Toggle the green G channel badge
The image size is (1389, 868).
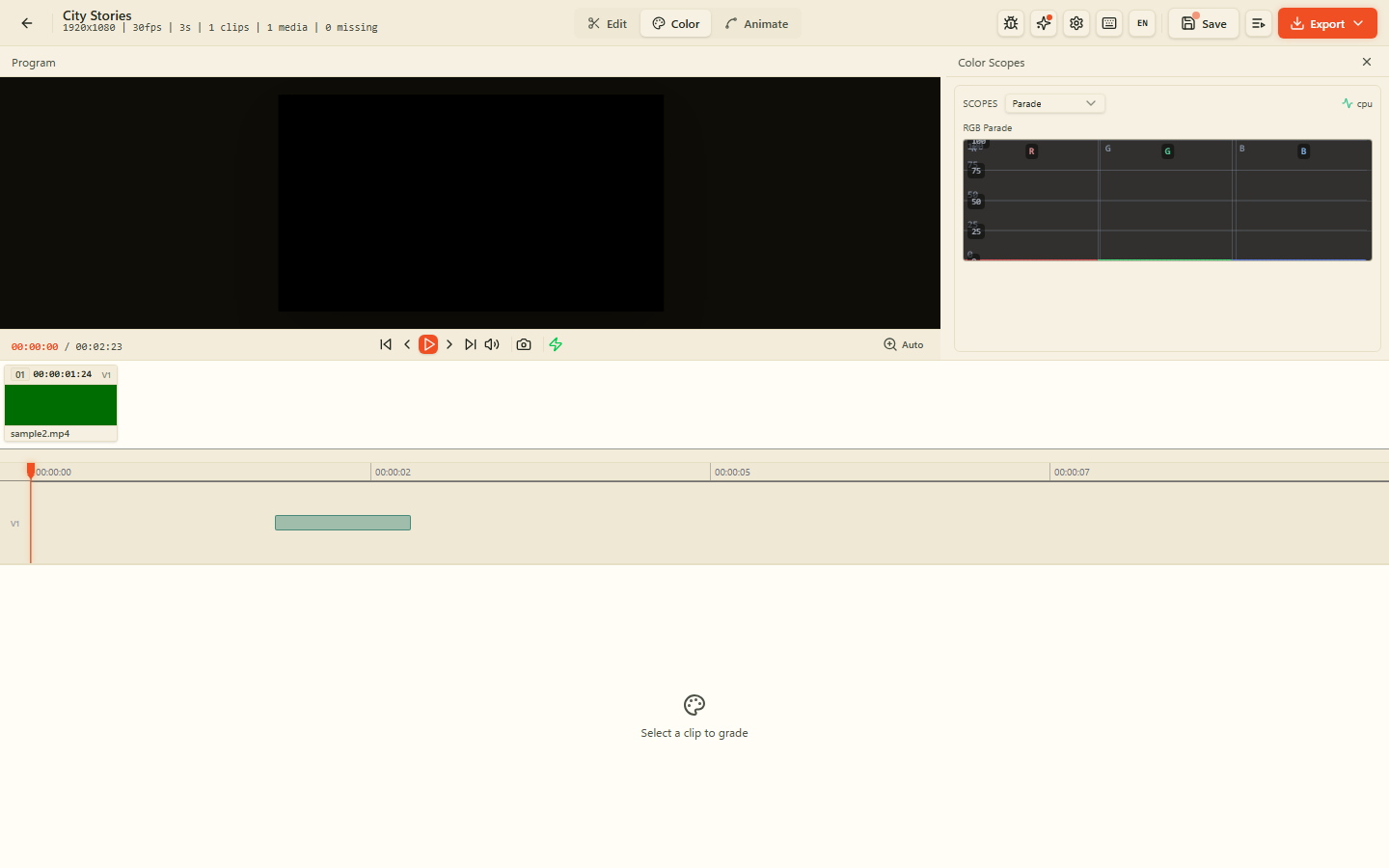[1167, 151]
